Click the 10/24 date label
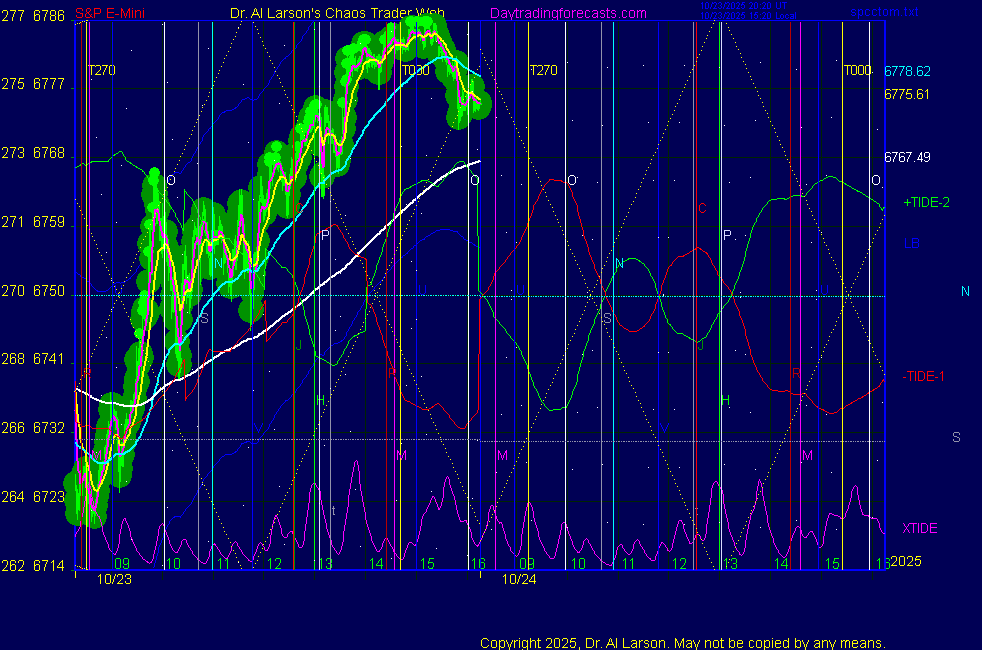The image size is (982, 650). pos(518,579)
